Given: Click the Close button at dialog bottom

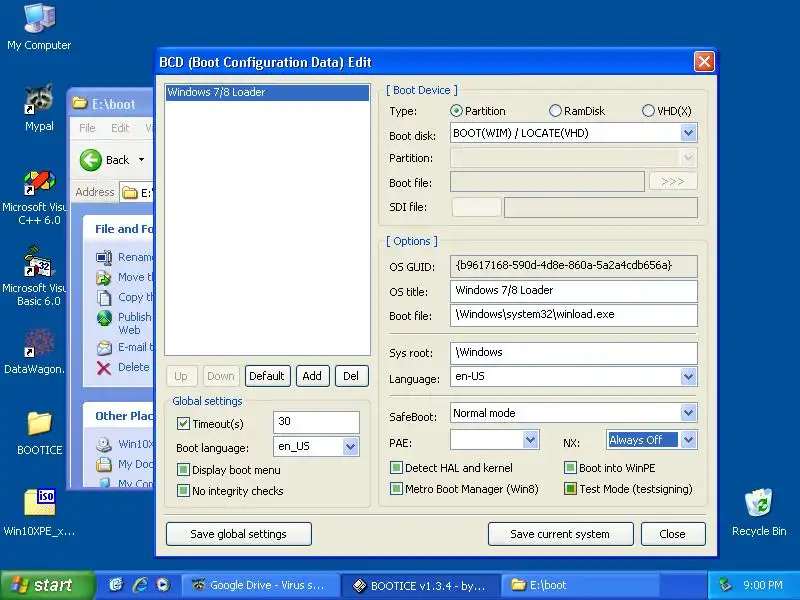Looking at the screenshot, I should pos(673,534).
